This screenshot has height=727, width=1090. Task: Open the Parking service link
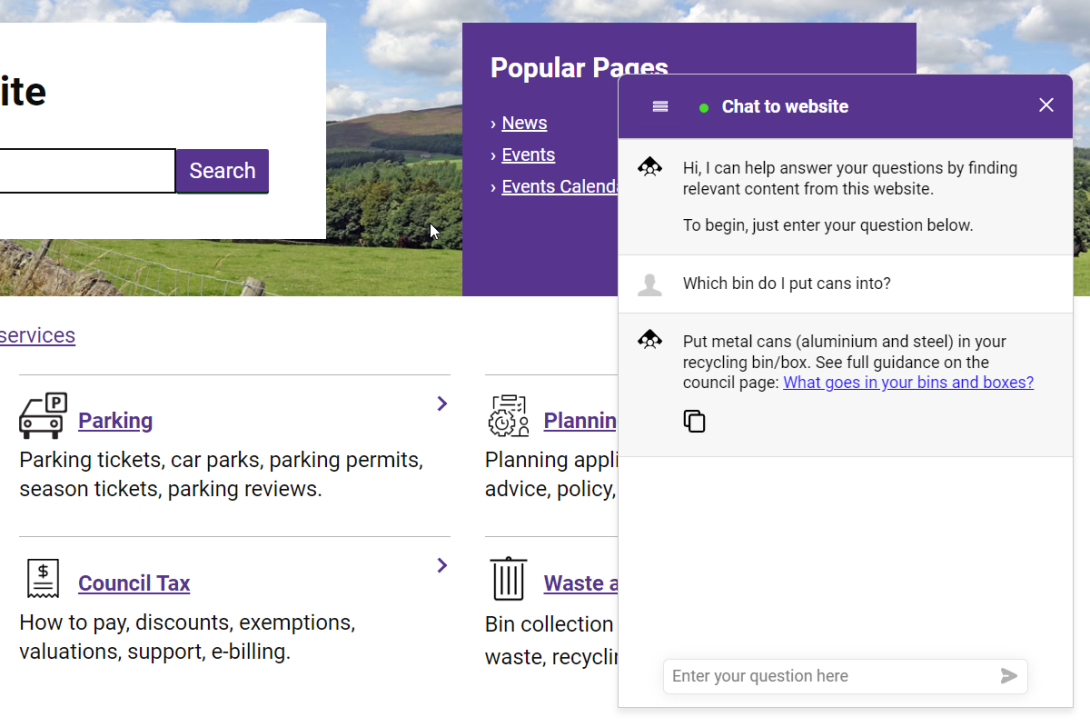coord(115,420)
